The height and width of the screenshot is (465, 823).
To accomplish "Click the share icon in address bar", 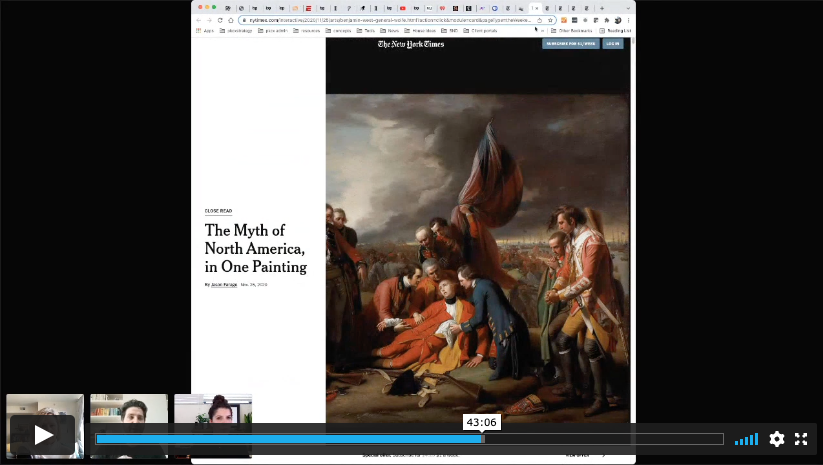I will [x=539, y=20].
